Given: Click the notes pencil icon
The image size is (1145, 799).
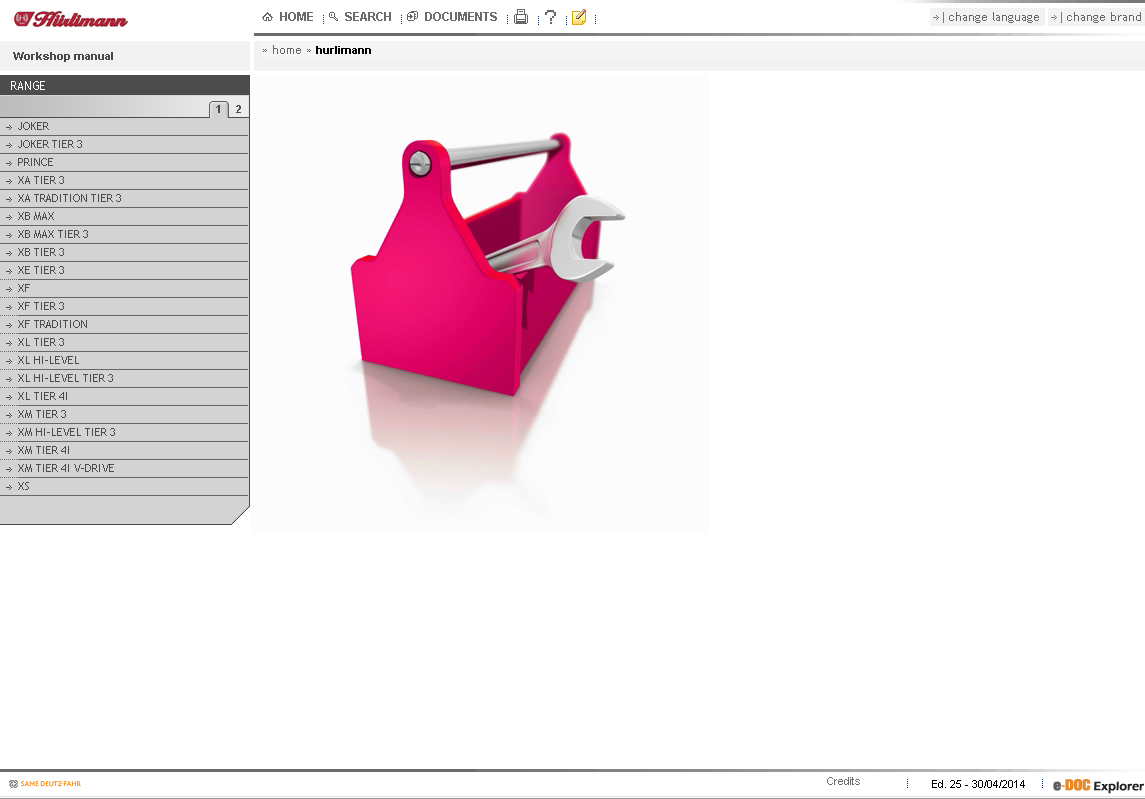Looking at the screenshot, I should 579,17.
